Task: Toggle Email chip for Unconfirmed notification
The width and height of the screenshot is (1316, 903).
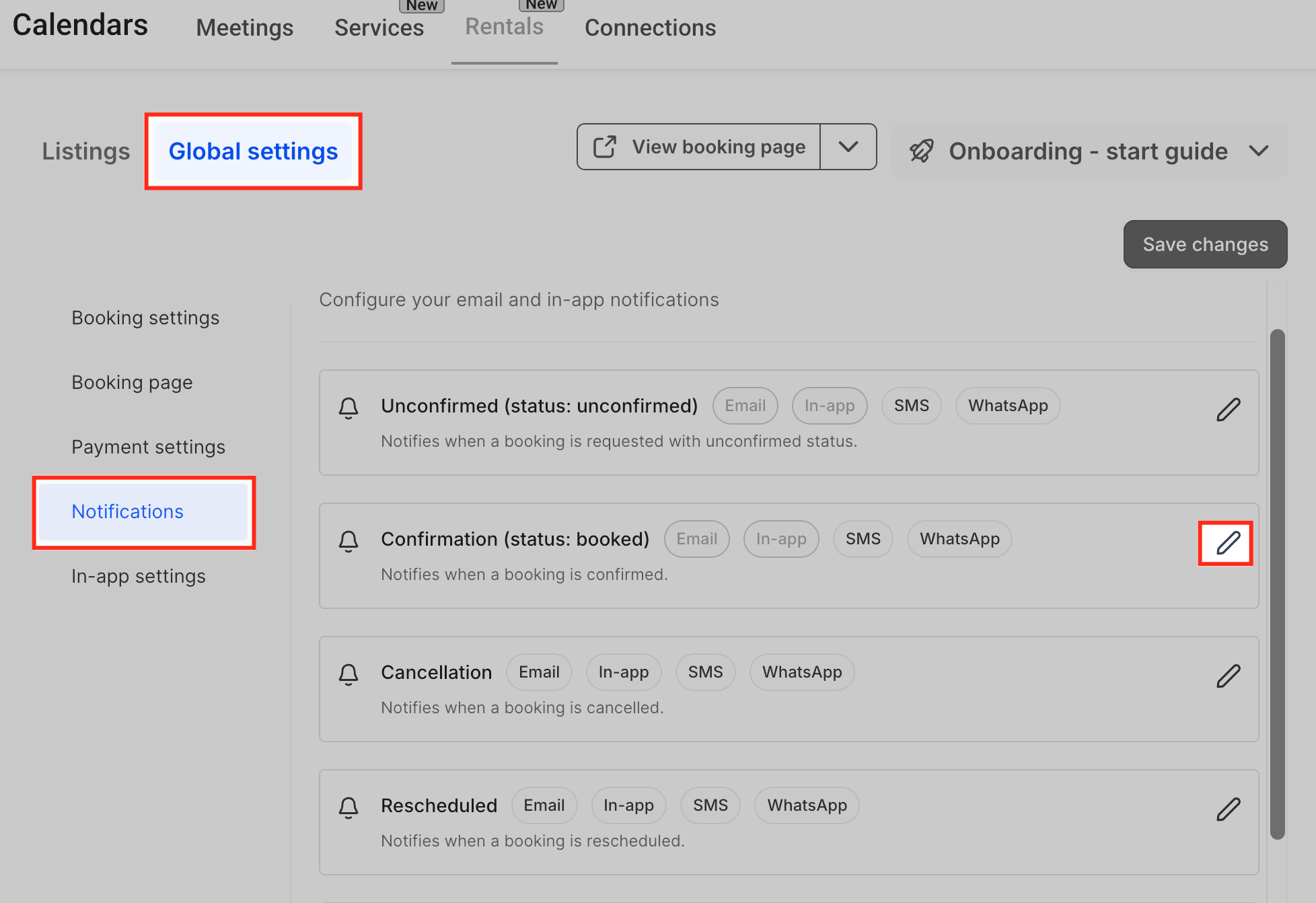Action: [745, 406]
